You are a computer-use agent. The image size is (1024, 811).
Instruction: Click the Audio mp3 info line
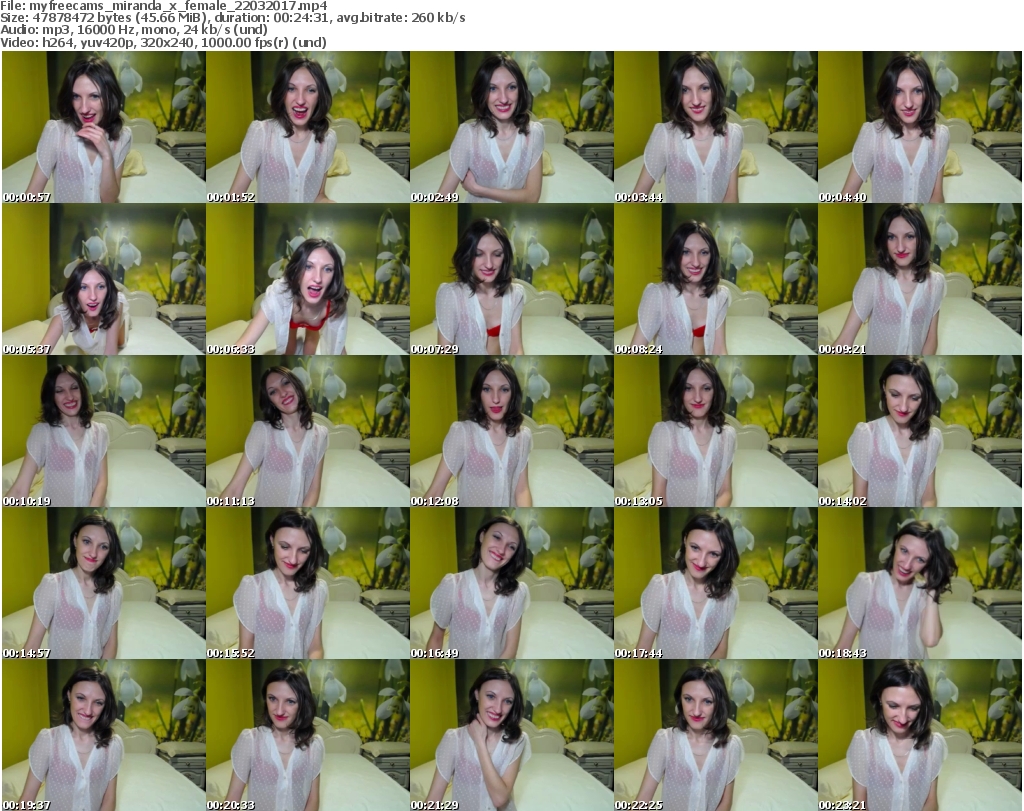(134, 30)
